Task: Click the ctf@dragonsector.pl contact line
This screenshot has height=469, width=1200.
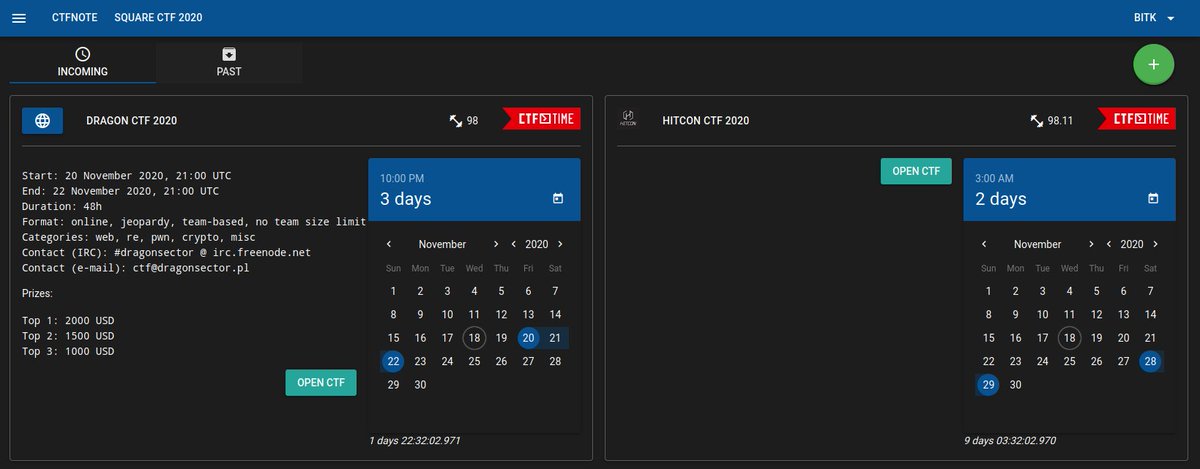Action: click(135, 268)
